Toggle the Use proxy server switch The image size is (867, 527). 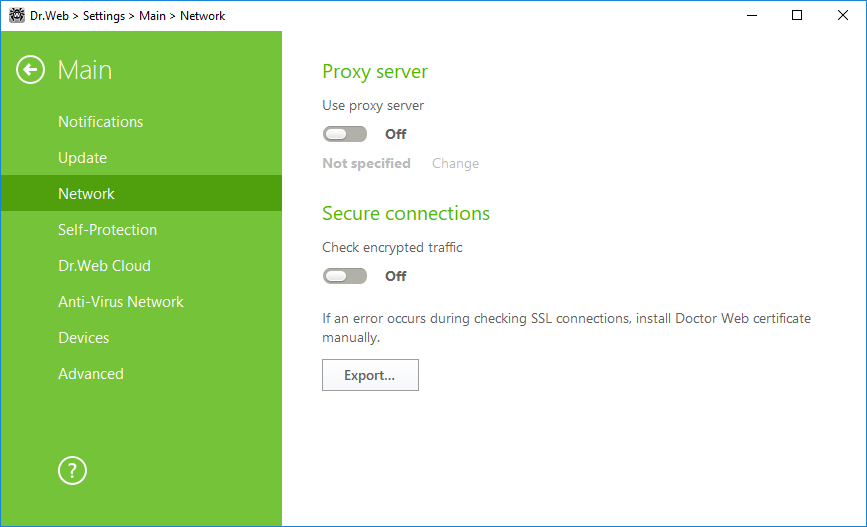pos(345,134)
